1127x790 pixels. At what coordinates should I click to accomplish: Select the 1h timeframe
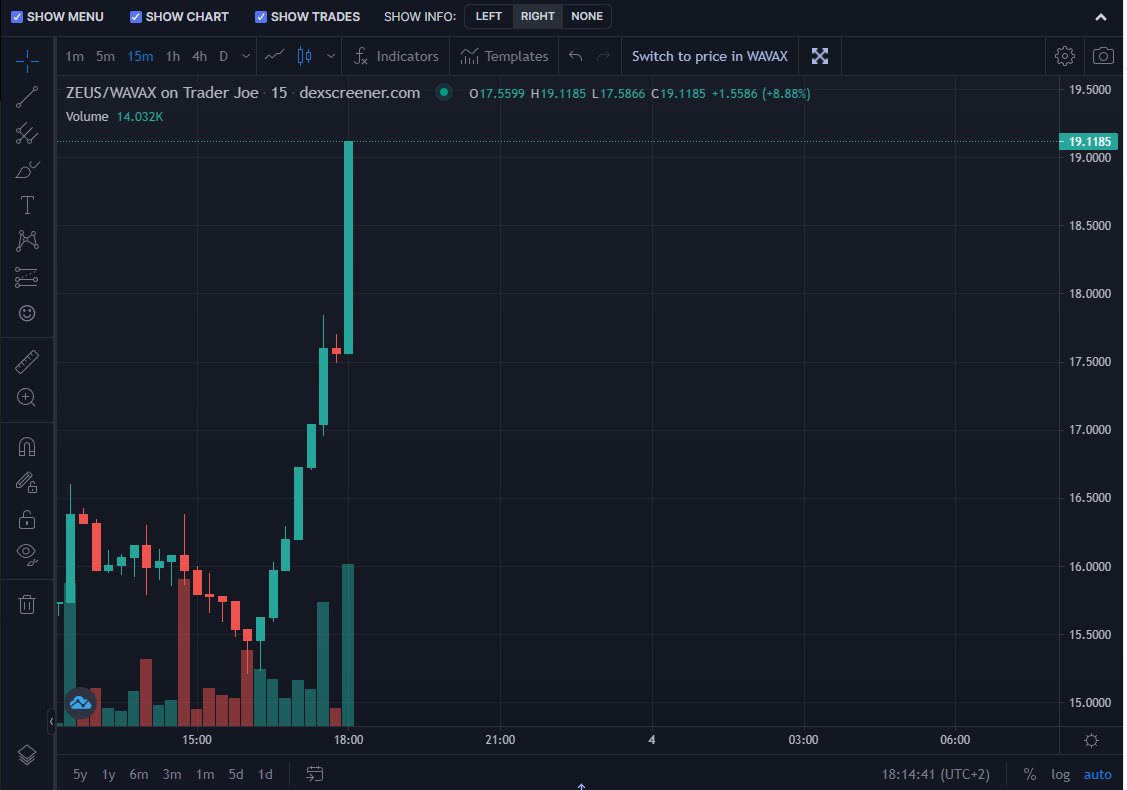[x=172, y=56]
